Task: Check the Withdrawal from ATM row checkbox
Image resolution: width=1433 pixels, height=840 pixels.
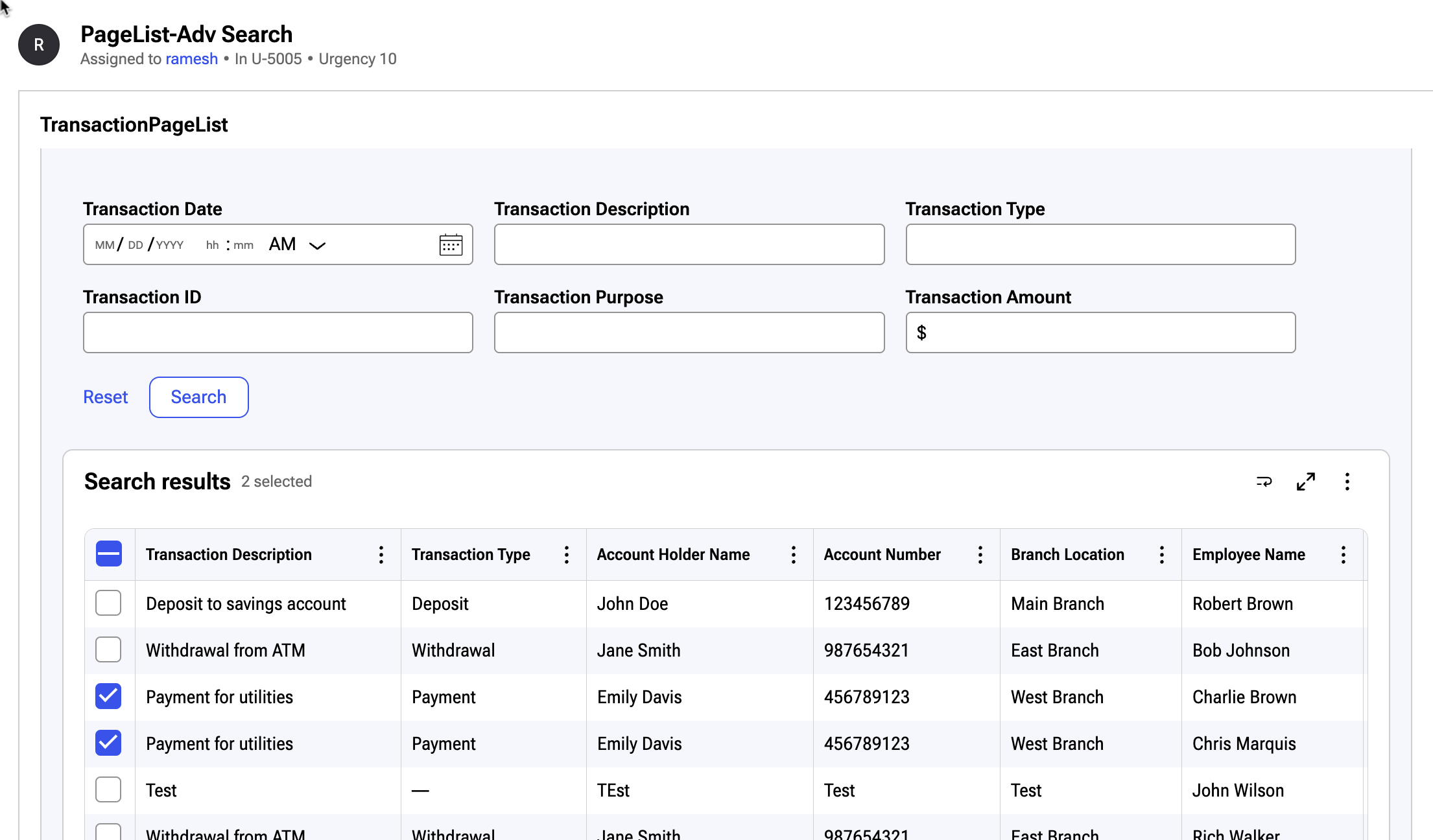Action: pos(108,649)
